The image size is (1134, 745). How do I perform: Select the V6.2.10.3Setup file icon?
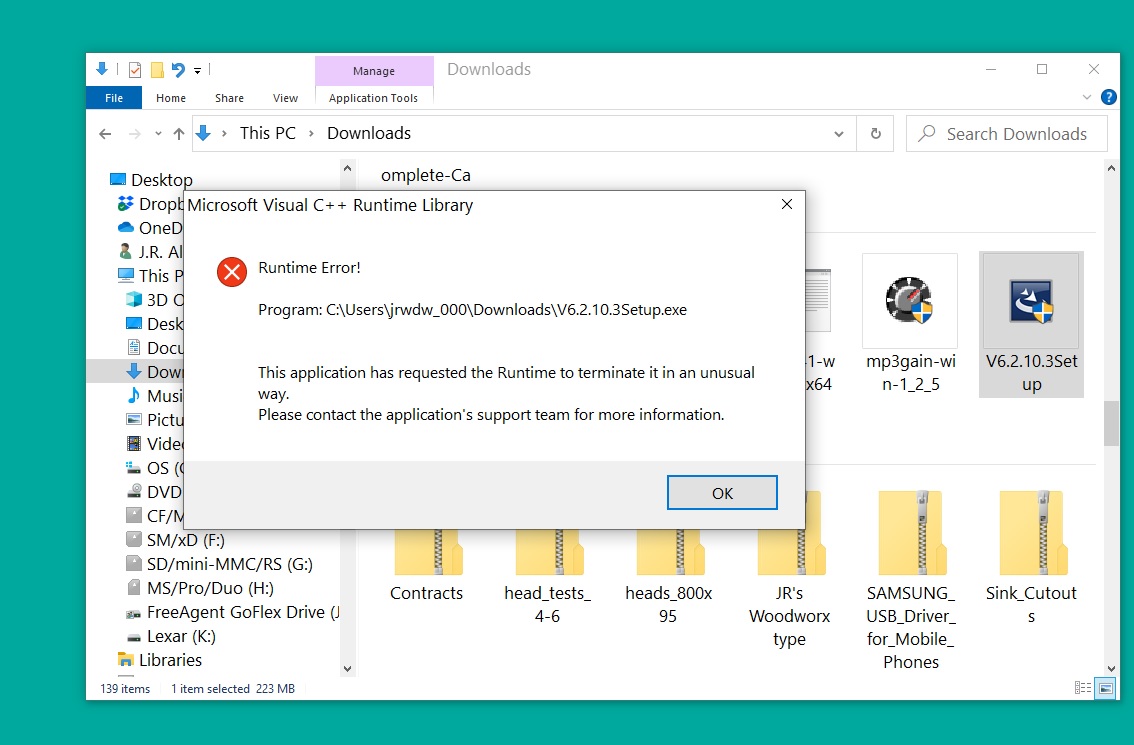[1030, 301]
